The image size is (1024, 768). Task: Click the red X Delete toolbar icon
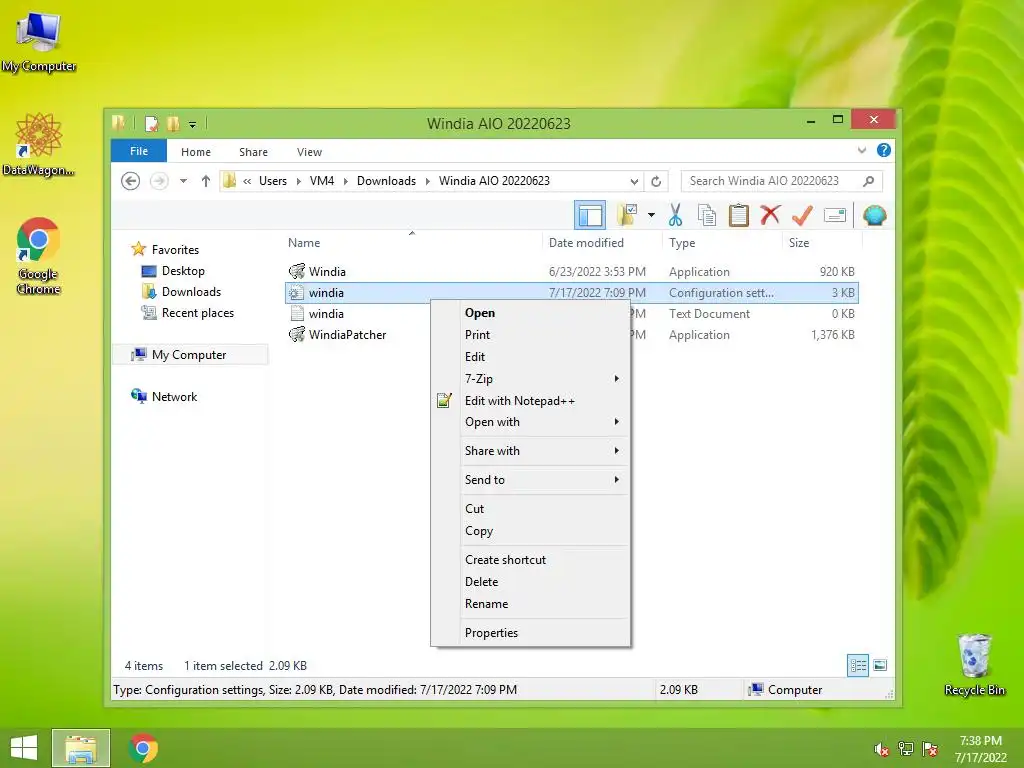[770, 214]
